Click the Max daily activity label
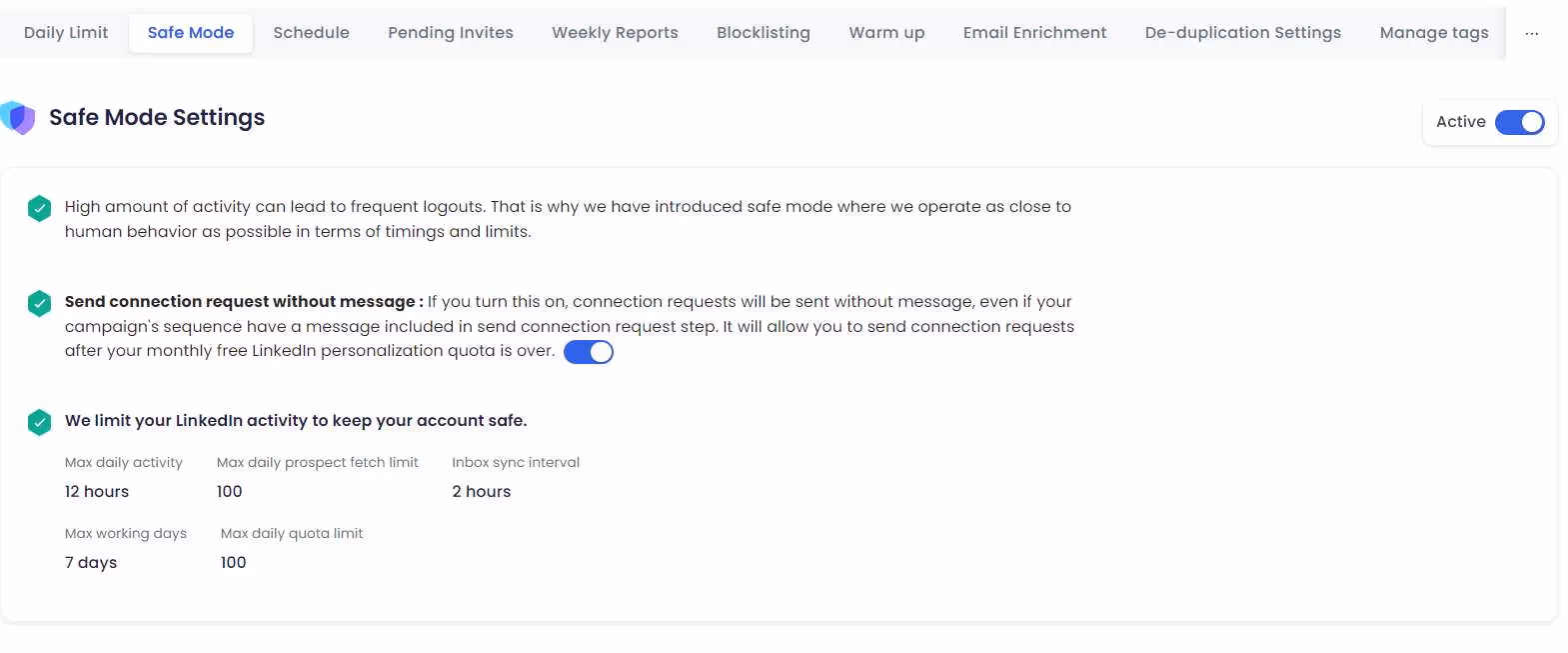The height and width of the screenshot is (653, 1568). click(124, 462)
